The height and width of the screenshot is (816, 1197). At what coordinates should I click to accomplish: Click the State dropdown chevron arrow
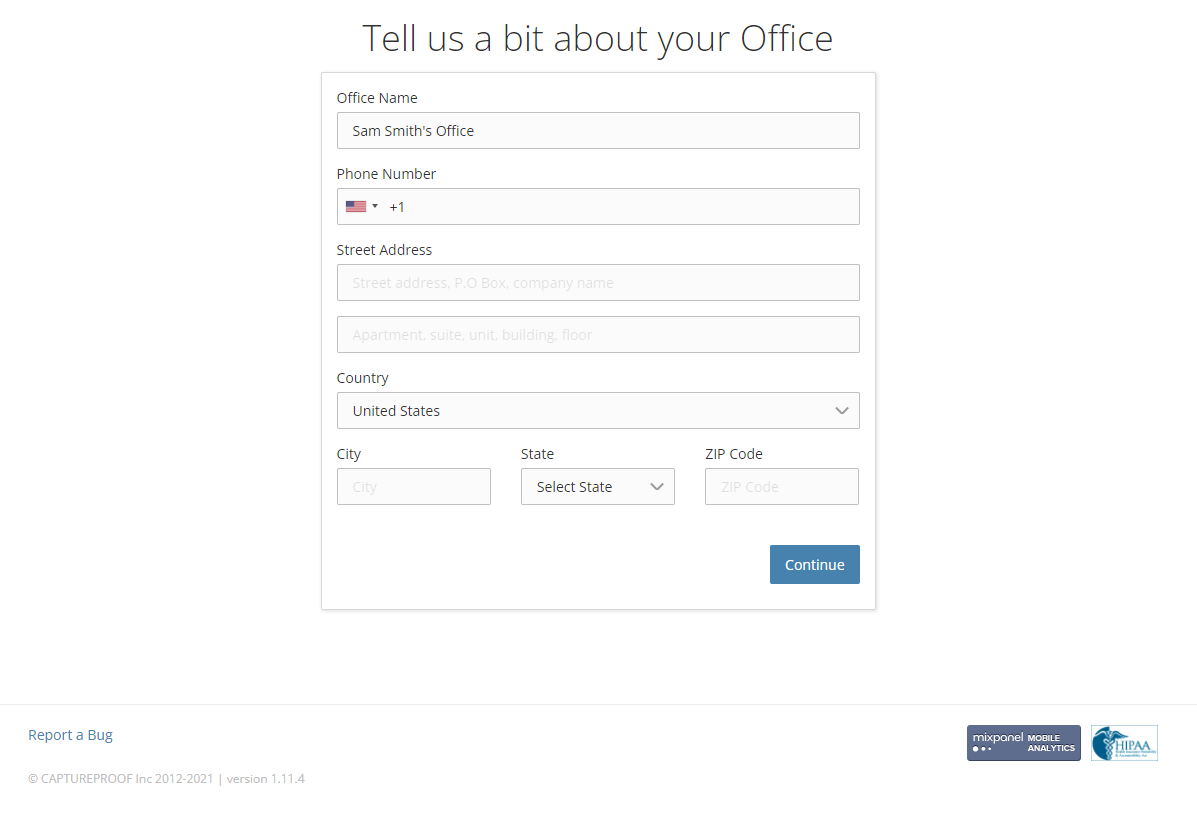tap(657, 487)
